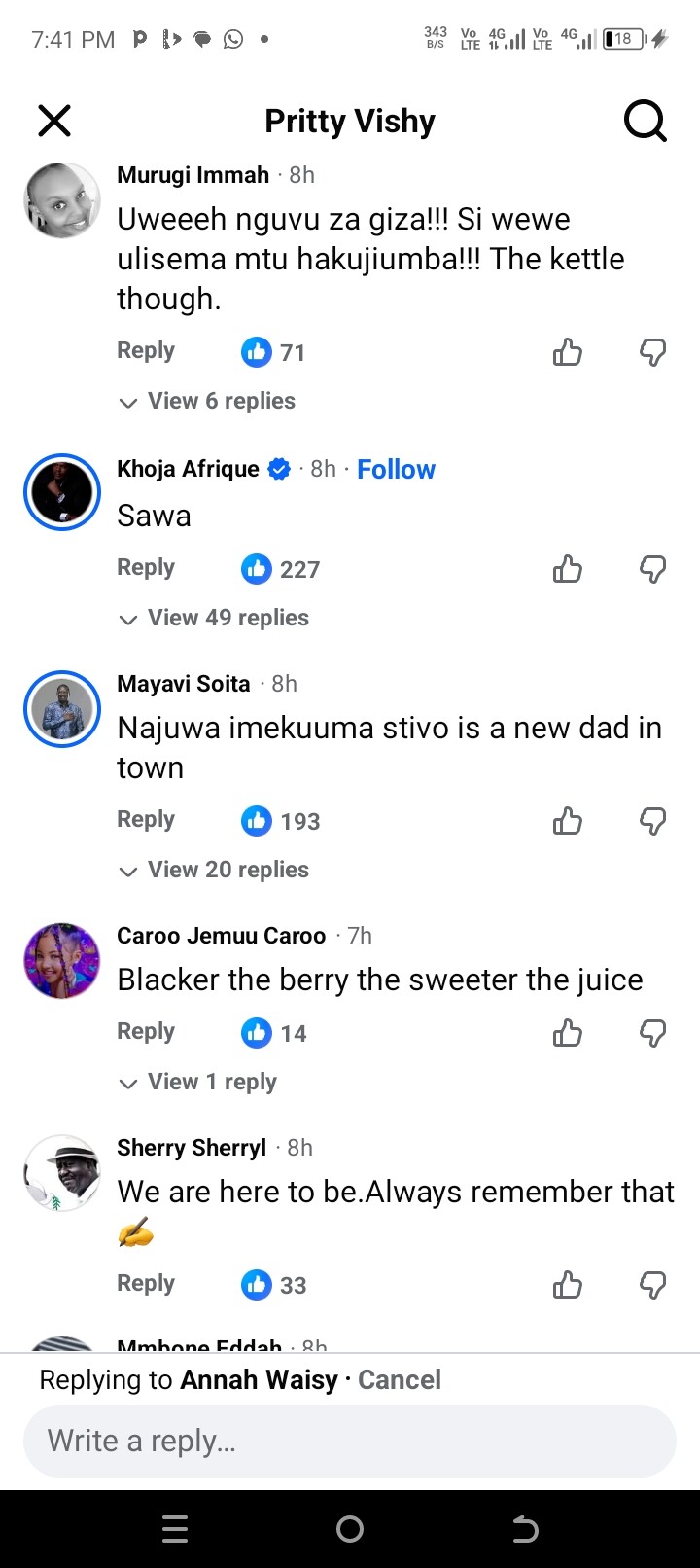
Task: Follow Khoja Afrique
Action: click(x=396, y=469)
